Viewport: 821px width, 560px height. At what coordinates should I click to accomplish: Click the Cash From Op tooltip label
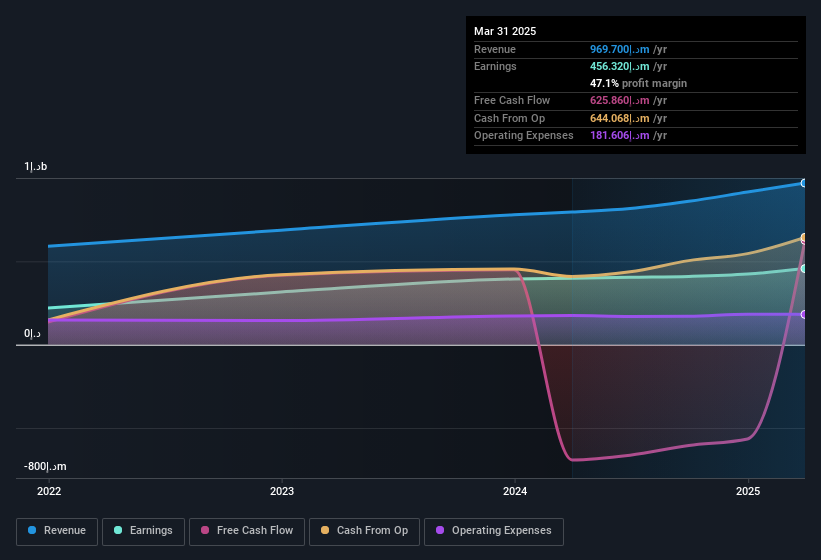(509, 118)
